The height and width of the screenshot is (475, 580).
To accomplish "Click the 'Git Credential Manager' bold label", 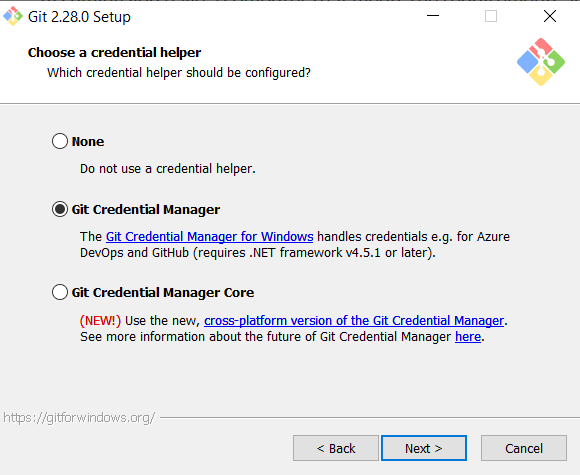I will pyautogui.click(x=146, y=210).
